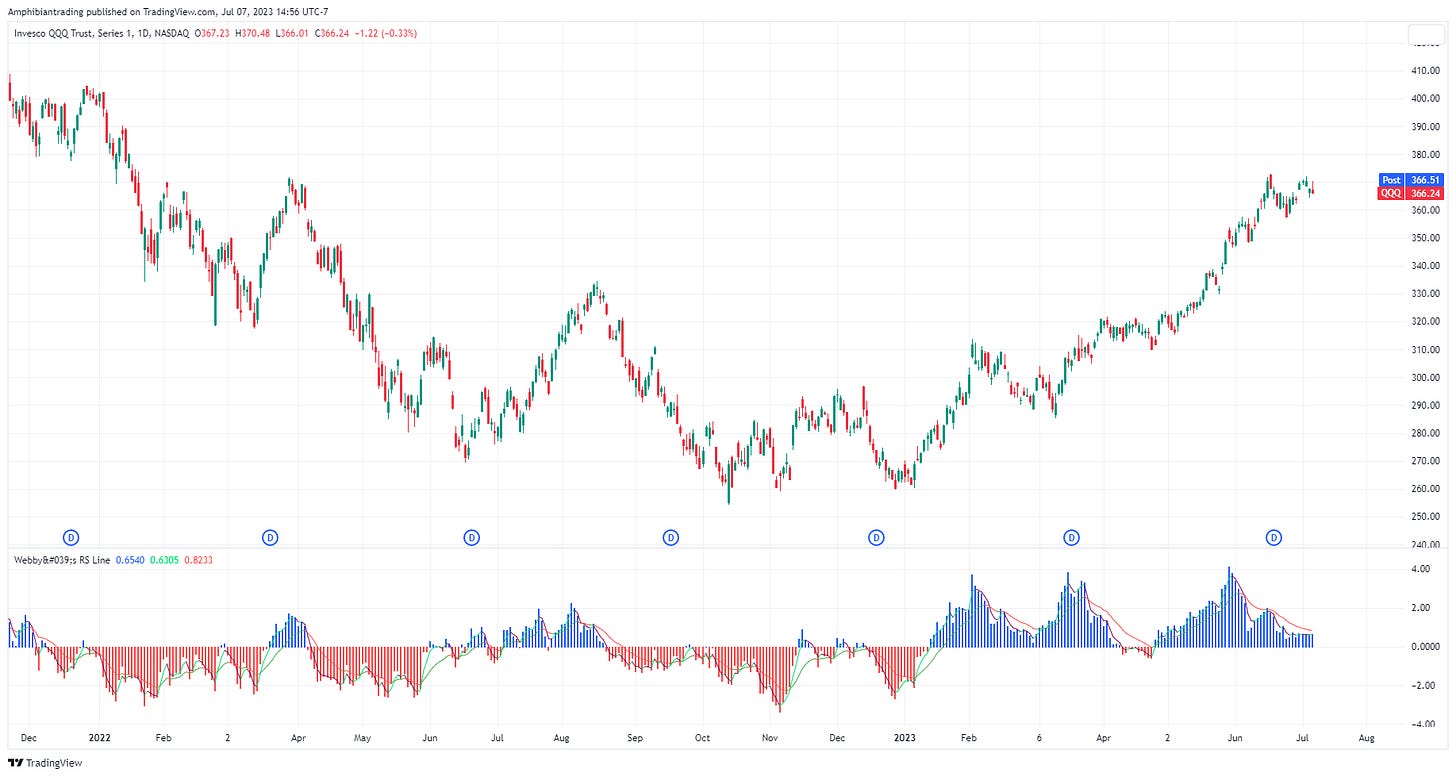Click the TradingView logo in bottom corner
Screen dimensions: 1456x777
(45, 763)
